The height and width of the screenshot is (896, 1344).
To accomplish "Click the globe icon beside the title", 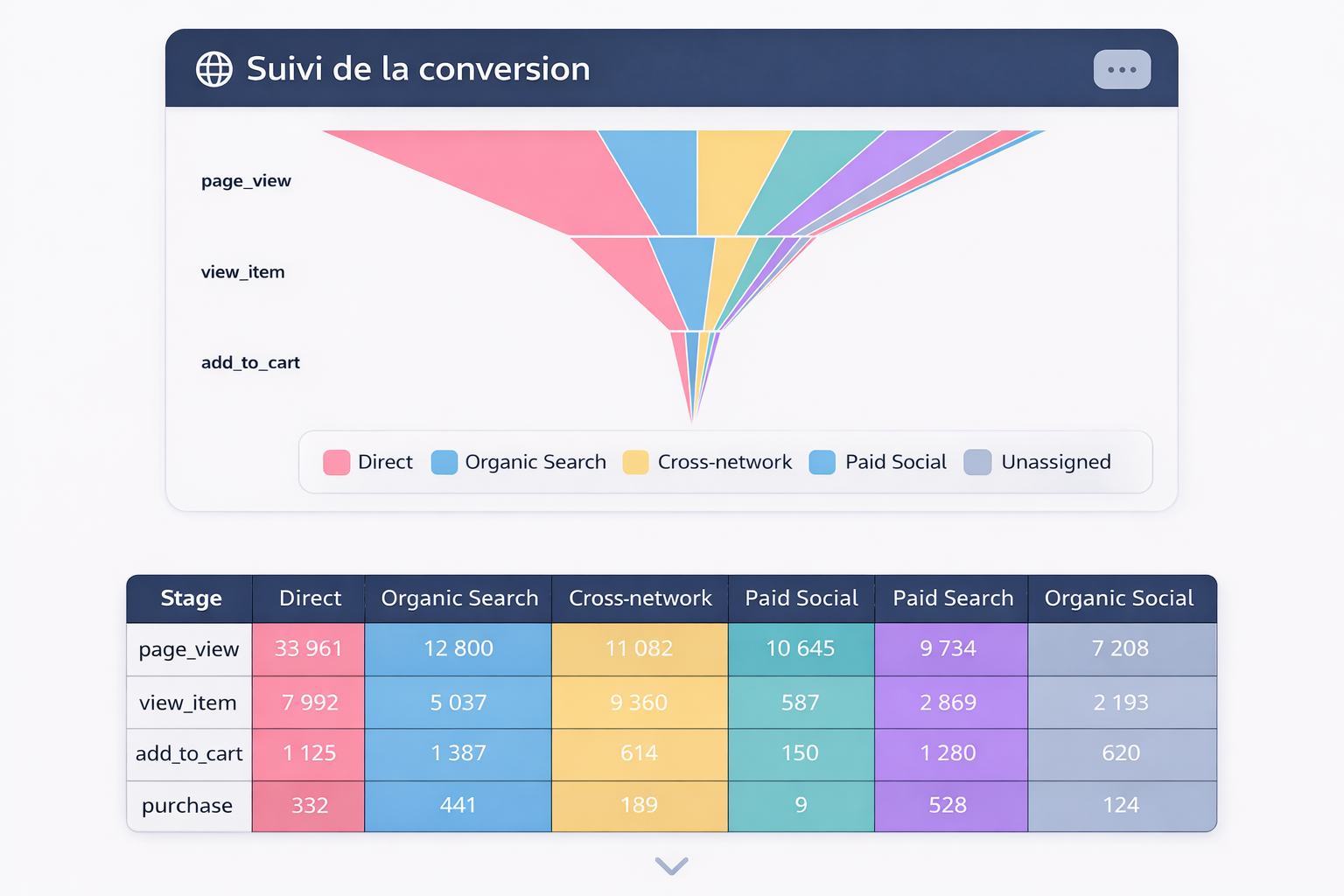I will click(214, 69).
